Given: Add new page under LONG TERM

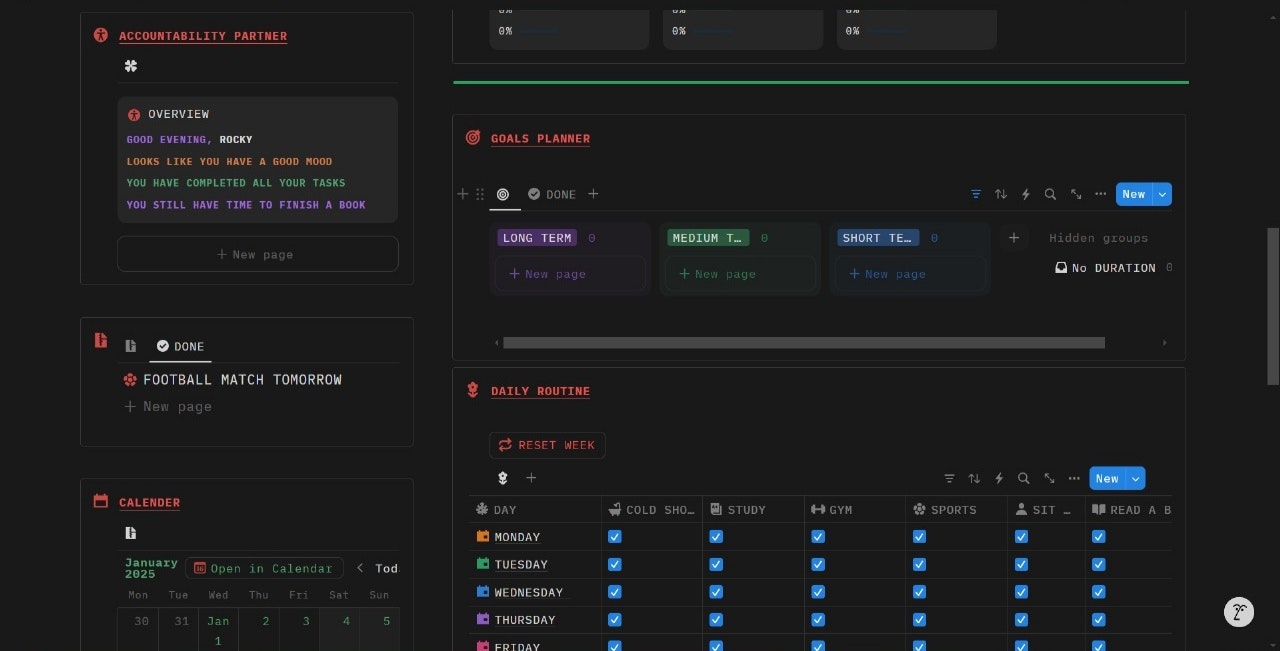Looking at the screenshot, I should click(570, 274).
